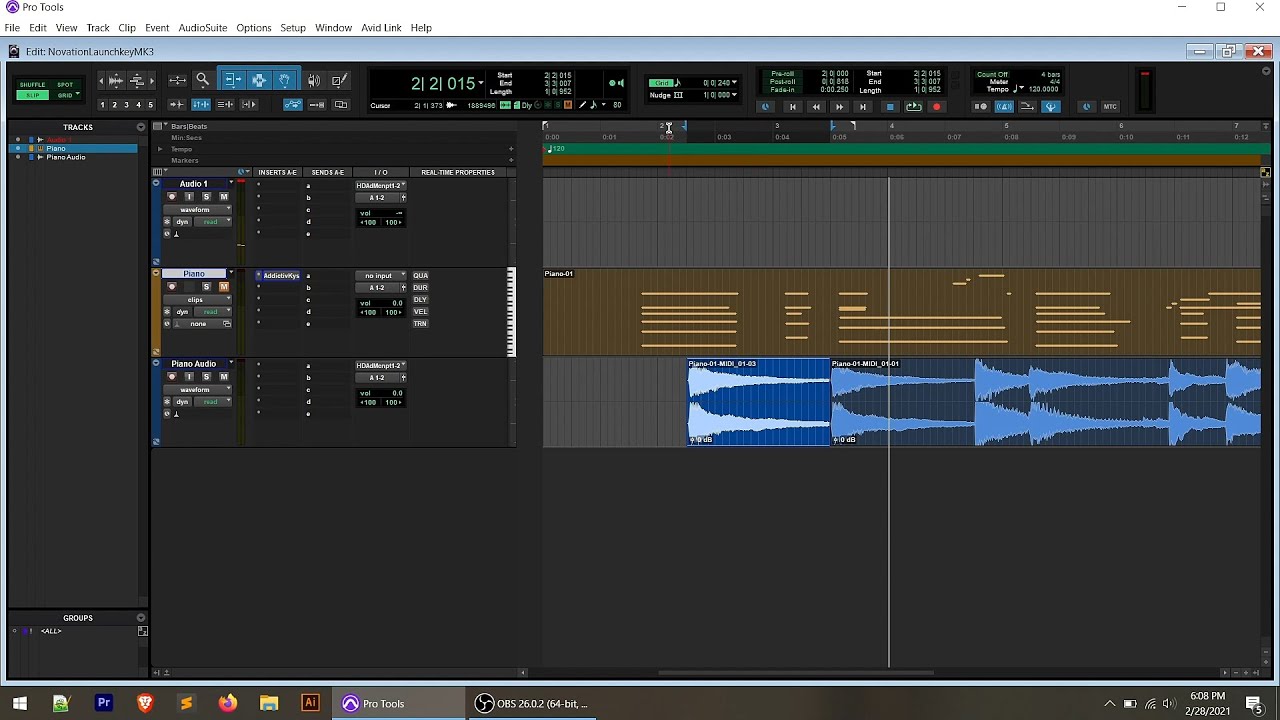Click the MIDI zoom button
1280x720 pixels.
137,80
